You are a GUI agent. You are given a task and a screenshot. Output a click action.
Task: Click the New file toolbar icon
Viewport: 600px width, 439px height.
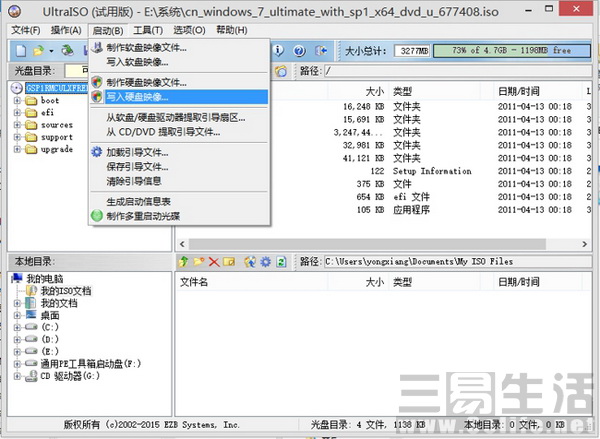21,51
